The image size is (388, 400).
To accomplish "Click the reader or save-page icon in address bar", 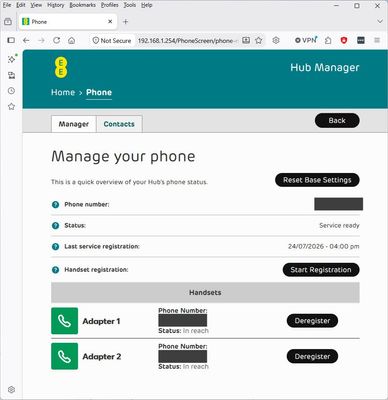I will (x=246, y=40).
